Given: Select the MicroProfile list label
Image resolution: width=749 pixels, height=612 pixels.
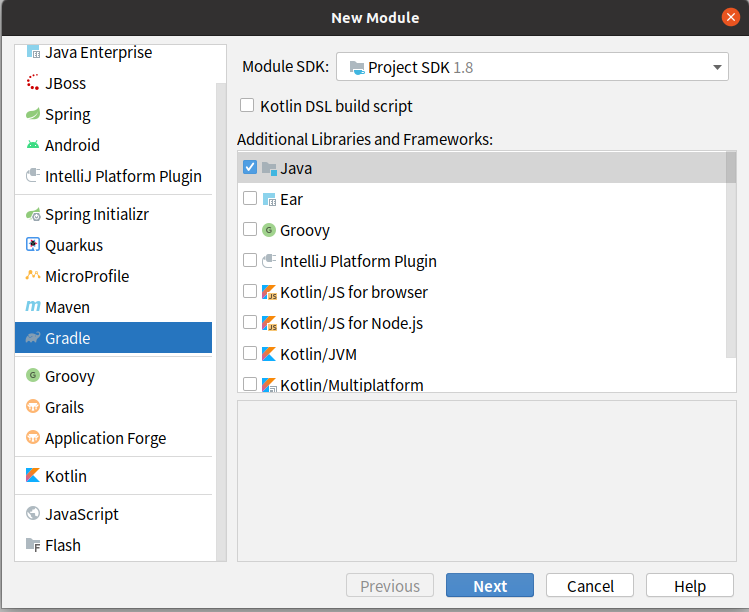Looking at the screenshot, I should pos(87,276).
